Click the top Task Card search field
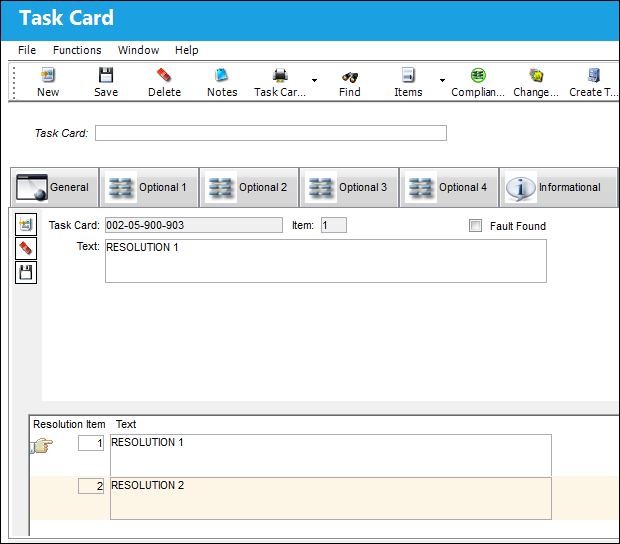620x544 pixels. pos(271,133)
